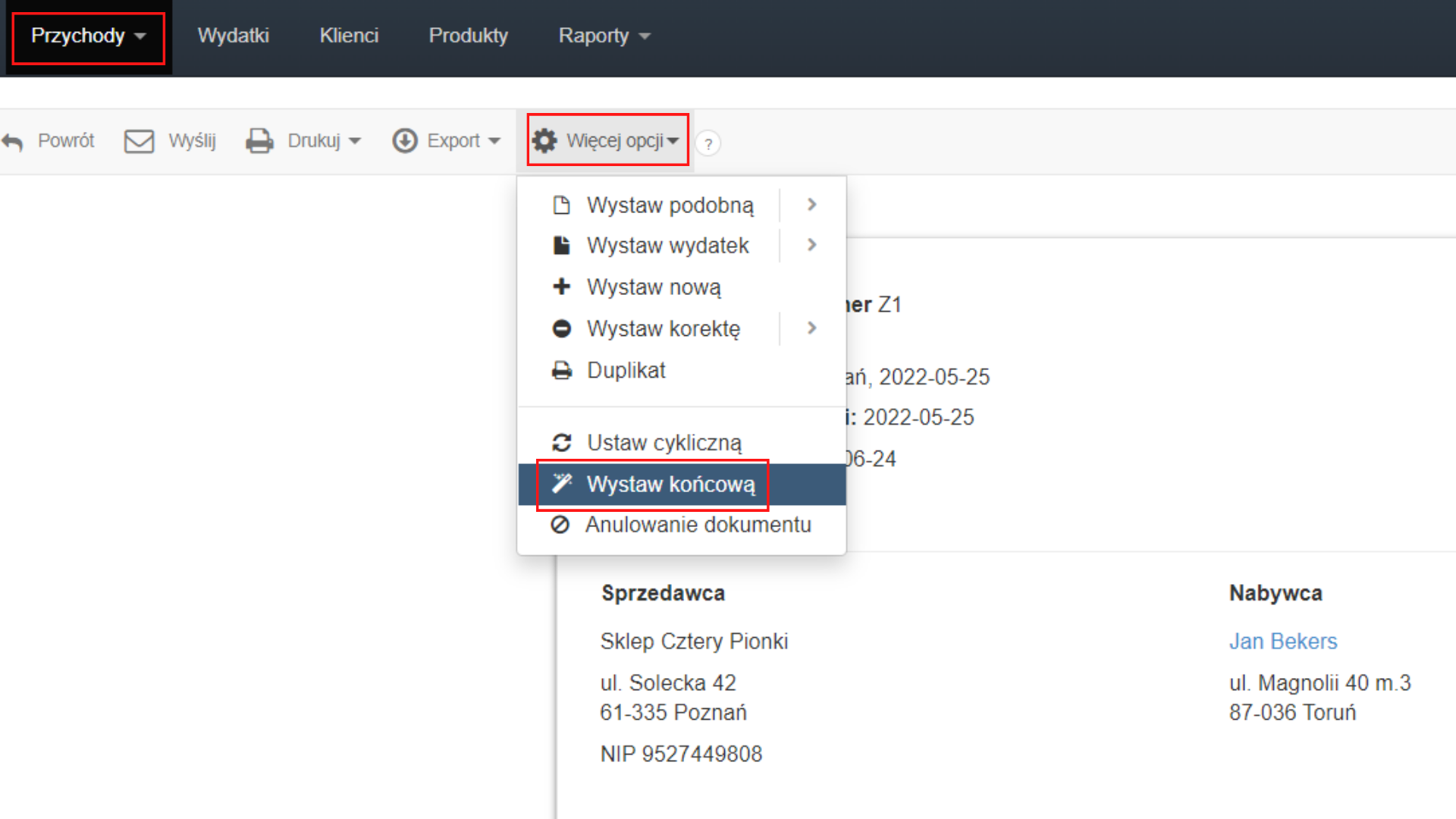
Task: Open the Raporty dropdown menu
Action: [x=604, y=36]
